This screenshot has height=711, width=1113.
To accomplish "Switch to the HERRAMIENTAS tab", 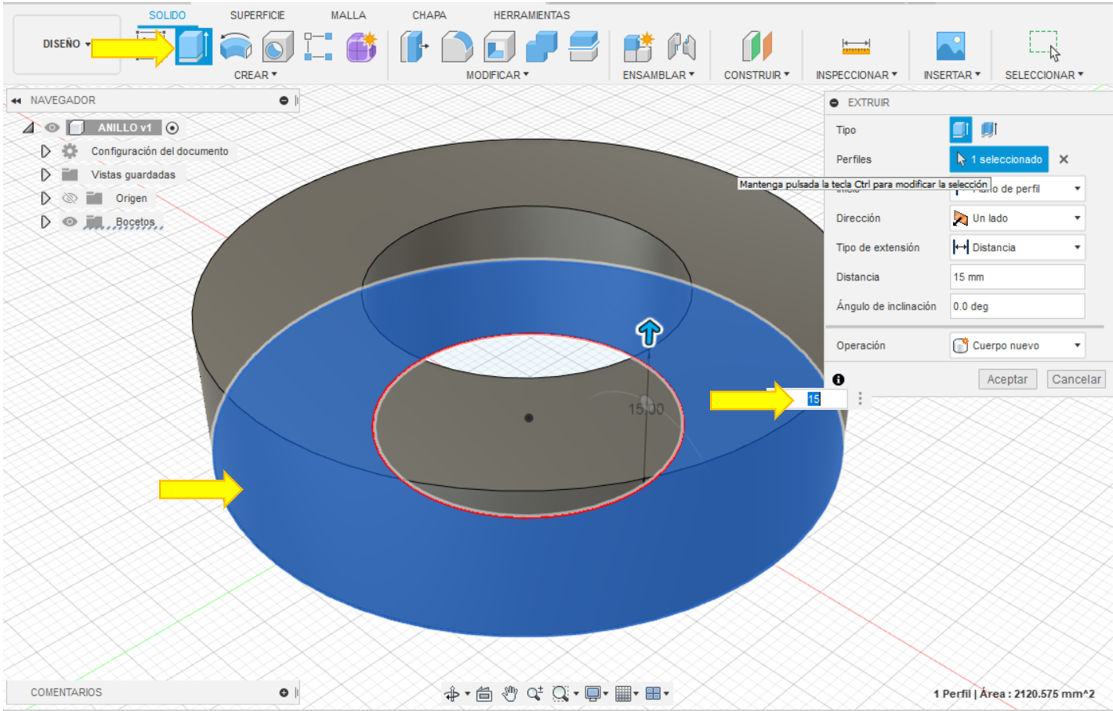I will pos(532,15).
